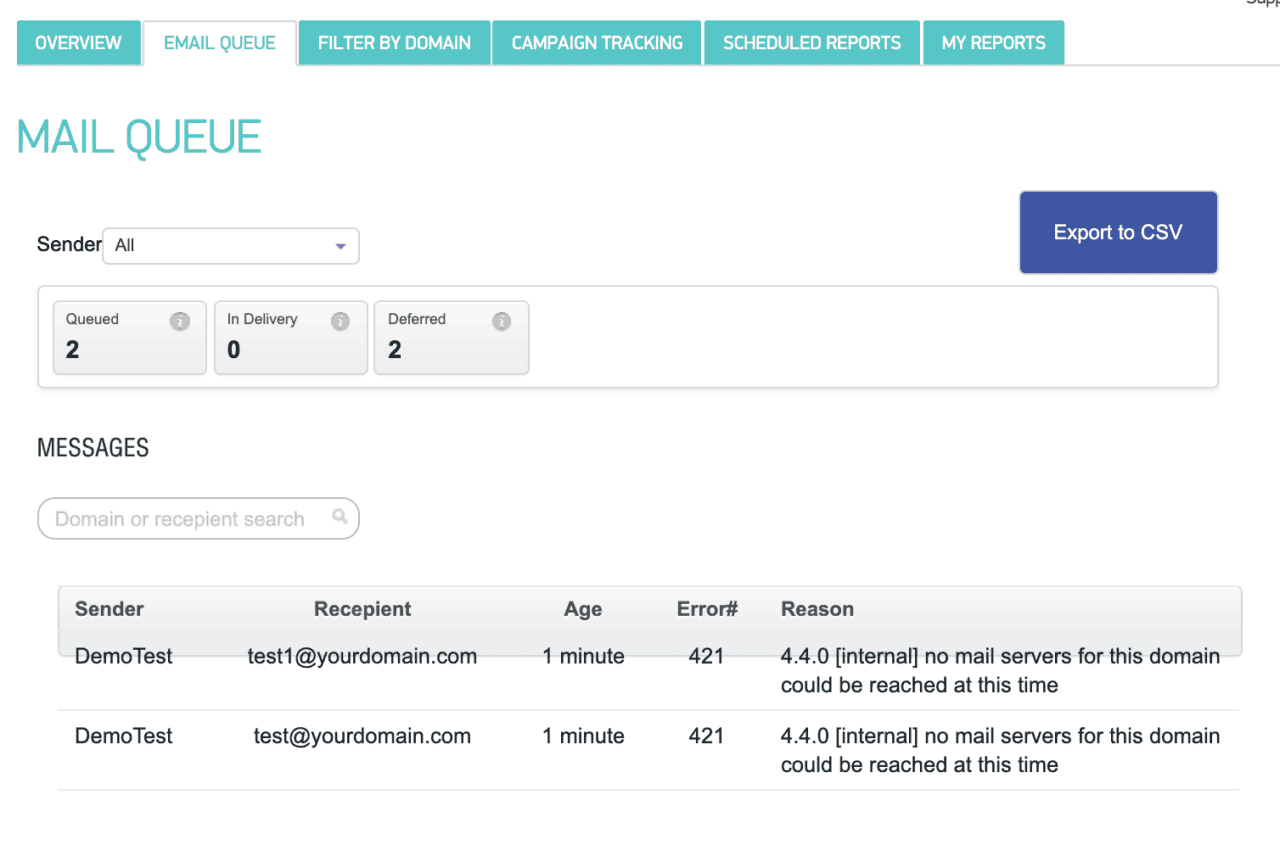The height and width of the screenshot is (862, 1280).
Task: Click the age of test@yourdomain.com message
Action: coord(583,736)
